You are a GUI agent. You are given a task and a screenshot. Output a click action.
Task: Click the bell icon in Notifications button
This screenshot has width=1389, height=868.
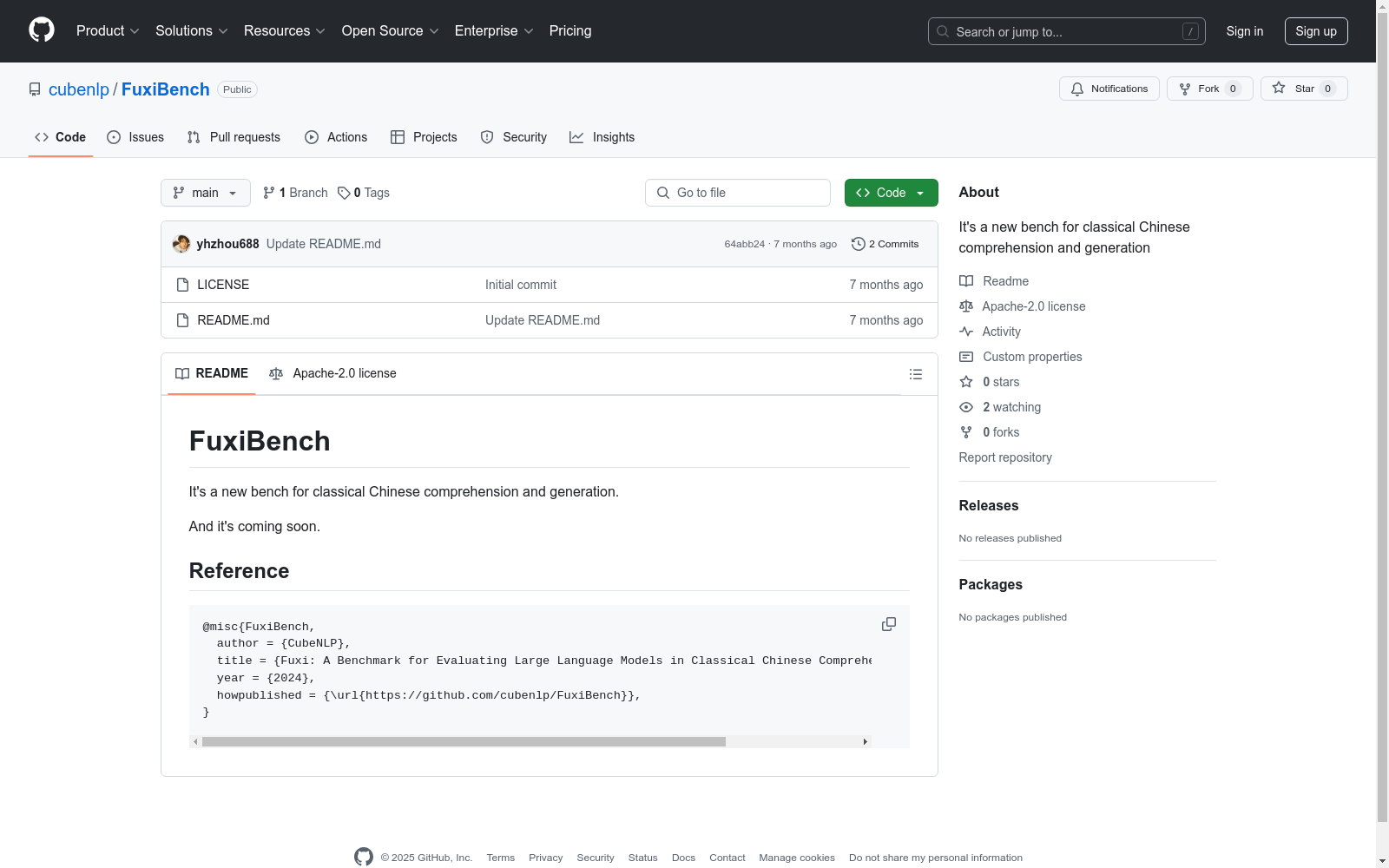[x=1077, y=89]
